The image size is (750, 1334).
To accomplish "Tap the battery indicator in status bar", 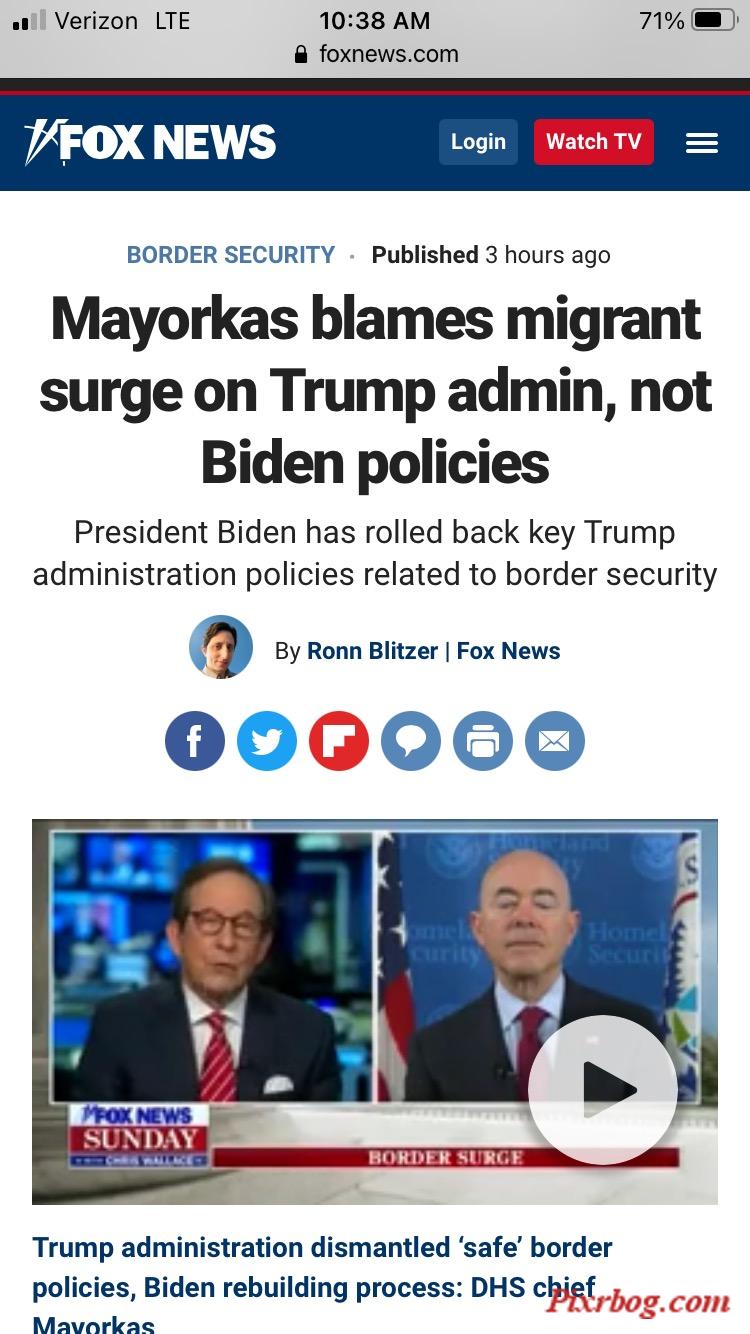I will click(x=714, y=20).
